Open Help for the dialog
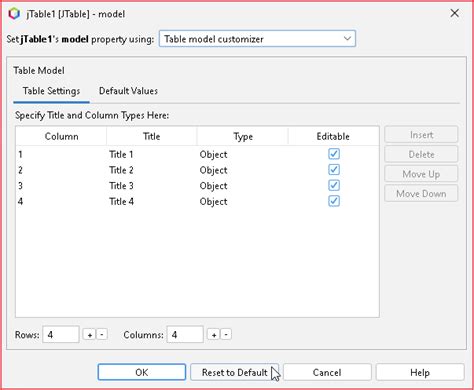The height and width of the screenshot is (390, 474). coord(420,372)
